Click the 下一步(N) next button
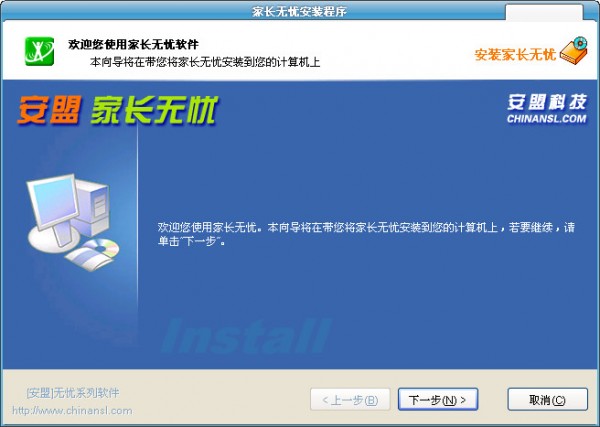Image resolution: width=600 pixels, height=427 pixels. (x=438, y=400)
